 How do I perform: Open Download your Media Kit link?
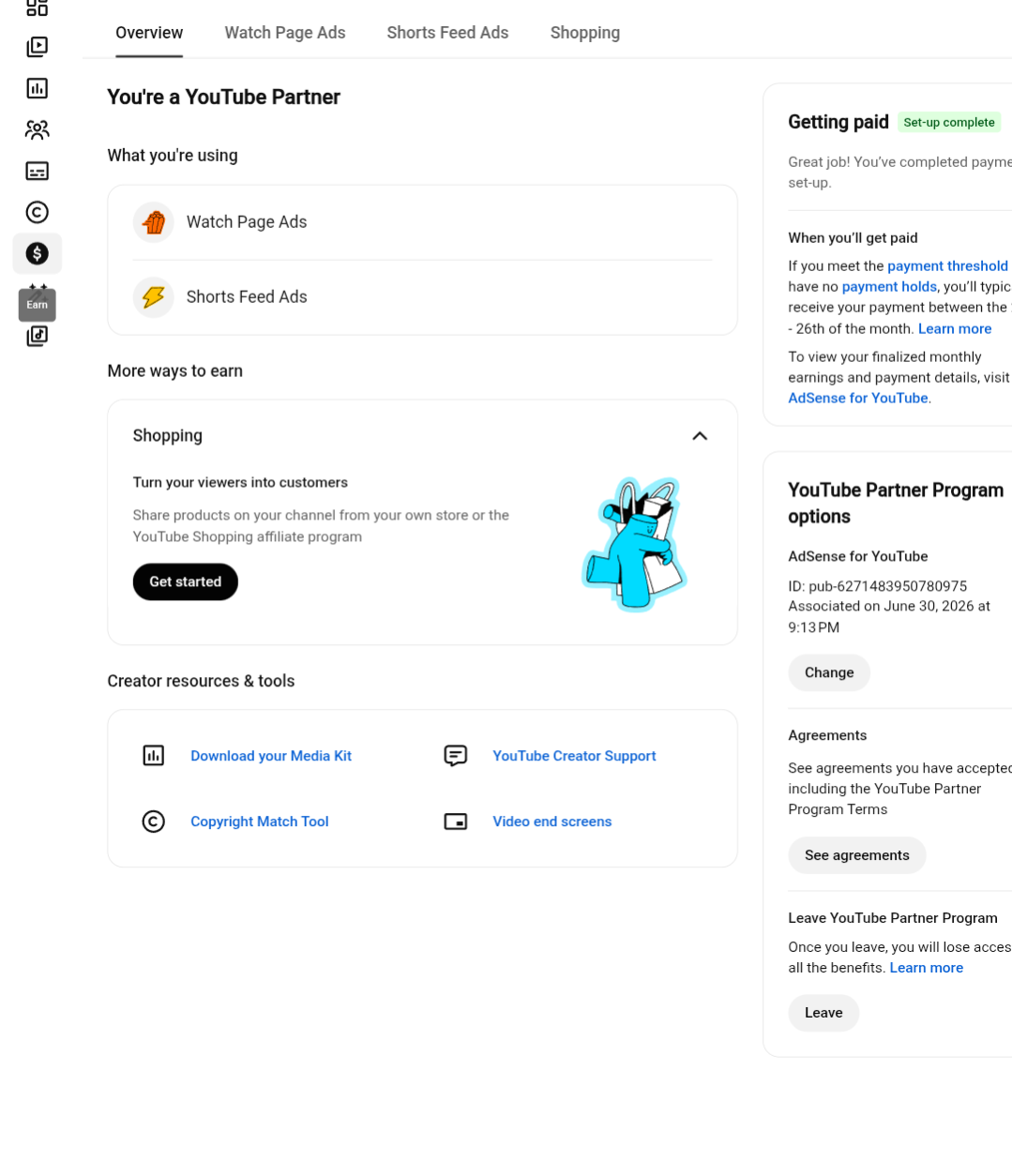(x=271, y=756)
